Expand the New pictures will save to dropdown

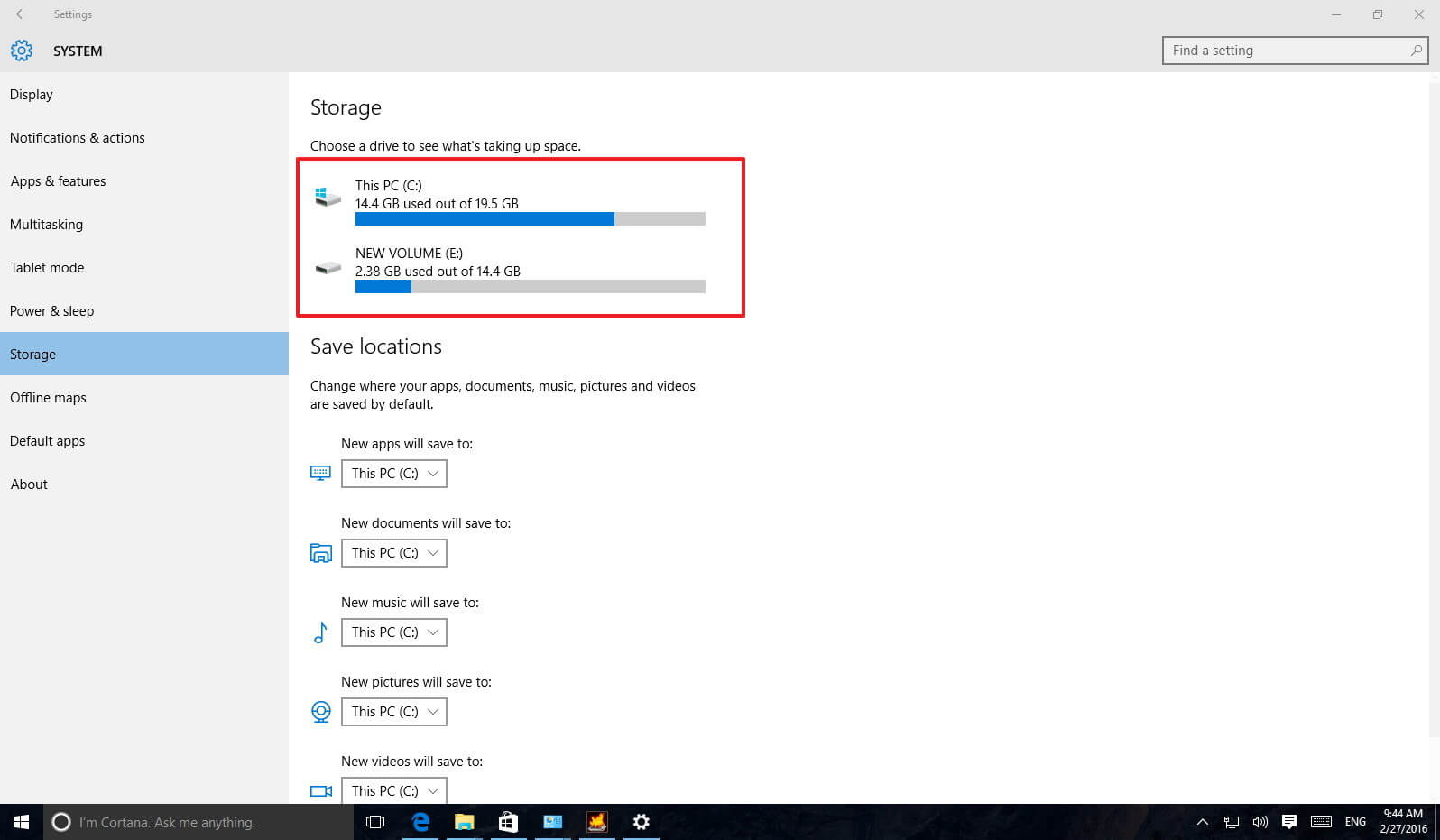(394, 712)
